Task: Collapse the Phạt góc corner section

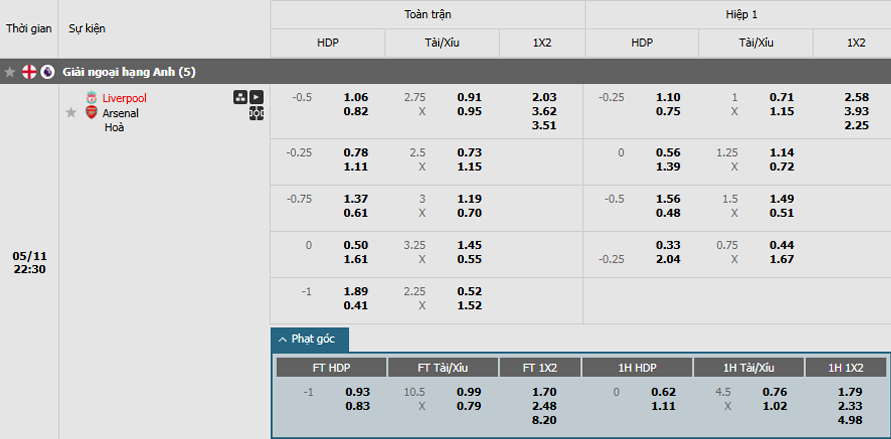Action: click(x=310, y=339)
